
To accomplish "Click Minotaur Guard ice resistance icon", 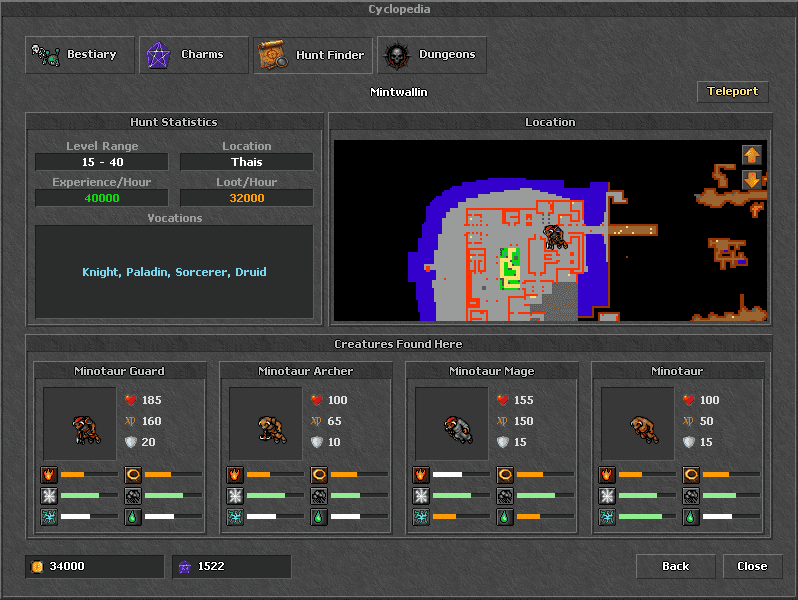I will click(49, 496).
